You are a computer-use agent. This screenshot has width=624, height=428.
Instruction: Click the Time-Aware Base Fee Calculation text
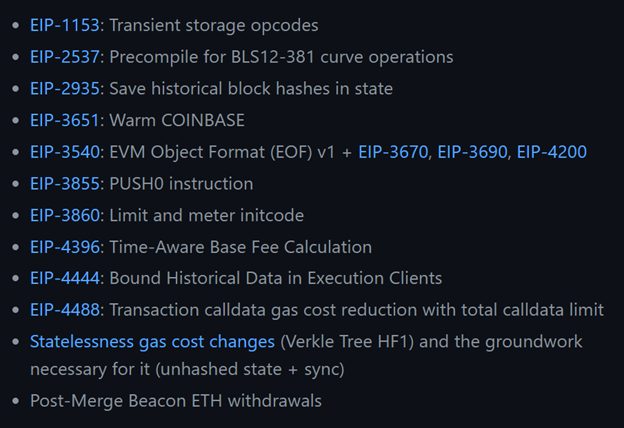click(x=240, y=247)
